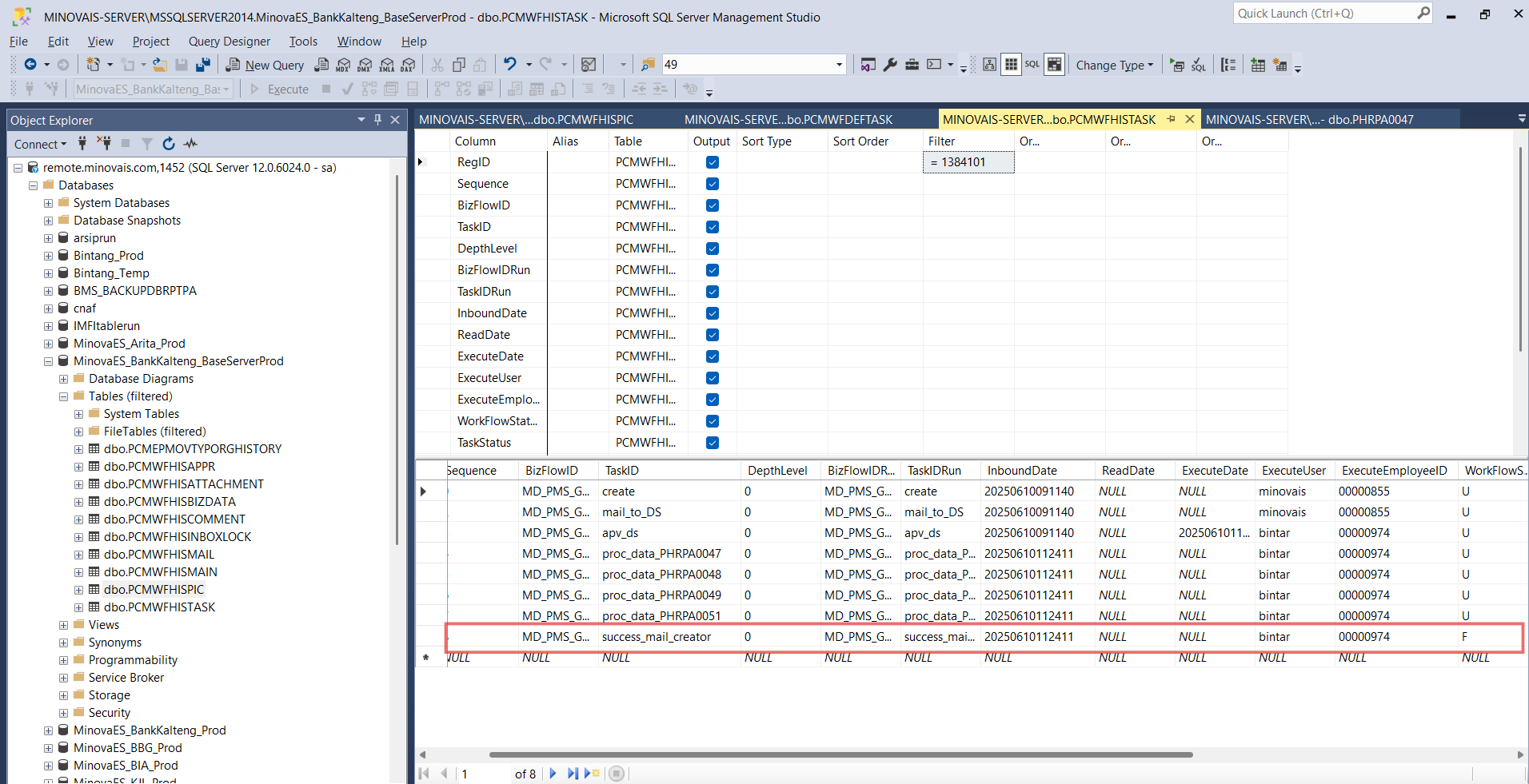Click the New Project icon in toolbar
The height and width of the screenshot is (784, 1529).
coord(94,65)
